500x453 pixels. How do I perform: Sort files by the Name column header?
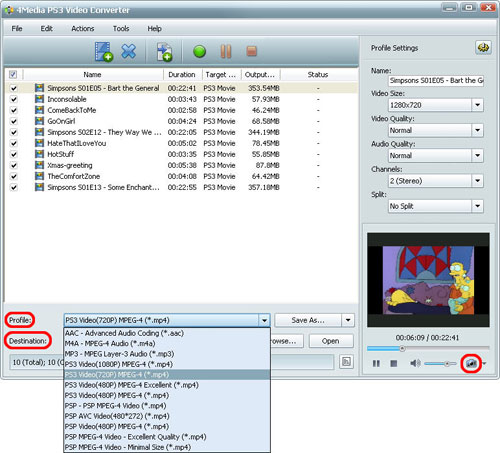[93, 75]
